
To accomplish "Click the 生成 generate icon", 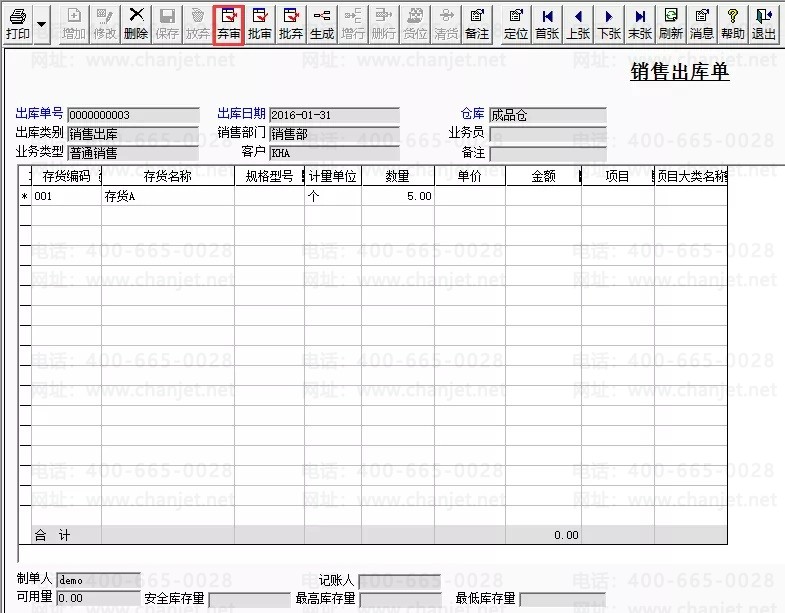I will tap(322, 24).
